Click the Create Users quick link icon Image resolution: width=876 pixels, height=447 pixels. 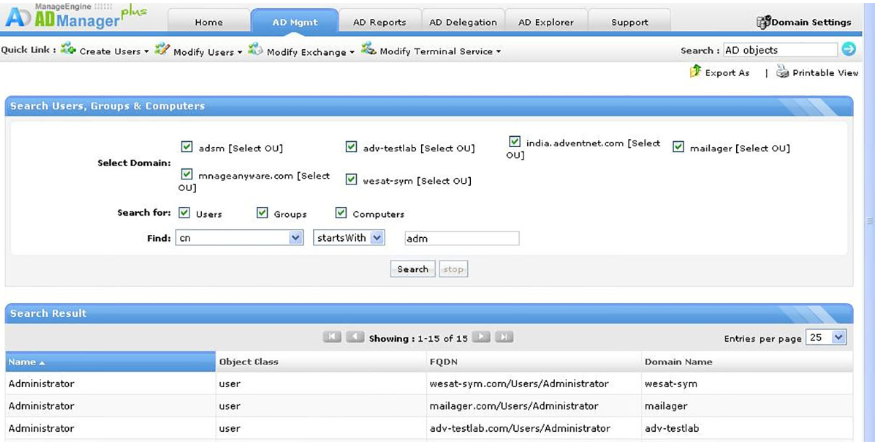click(x=68, y=49)
